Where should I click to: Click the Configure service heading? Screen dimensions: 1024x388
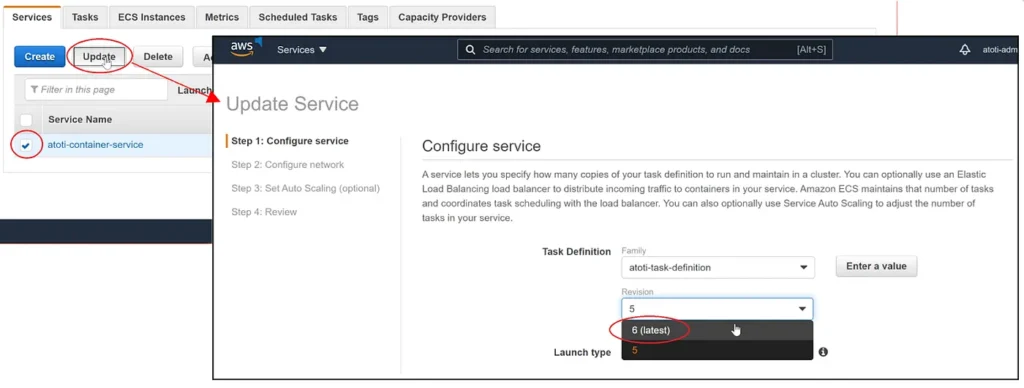pos(481,146)
